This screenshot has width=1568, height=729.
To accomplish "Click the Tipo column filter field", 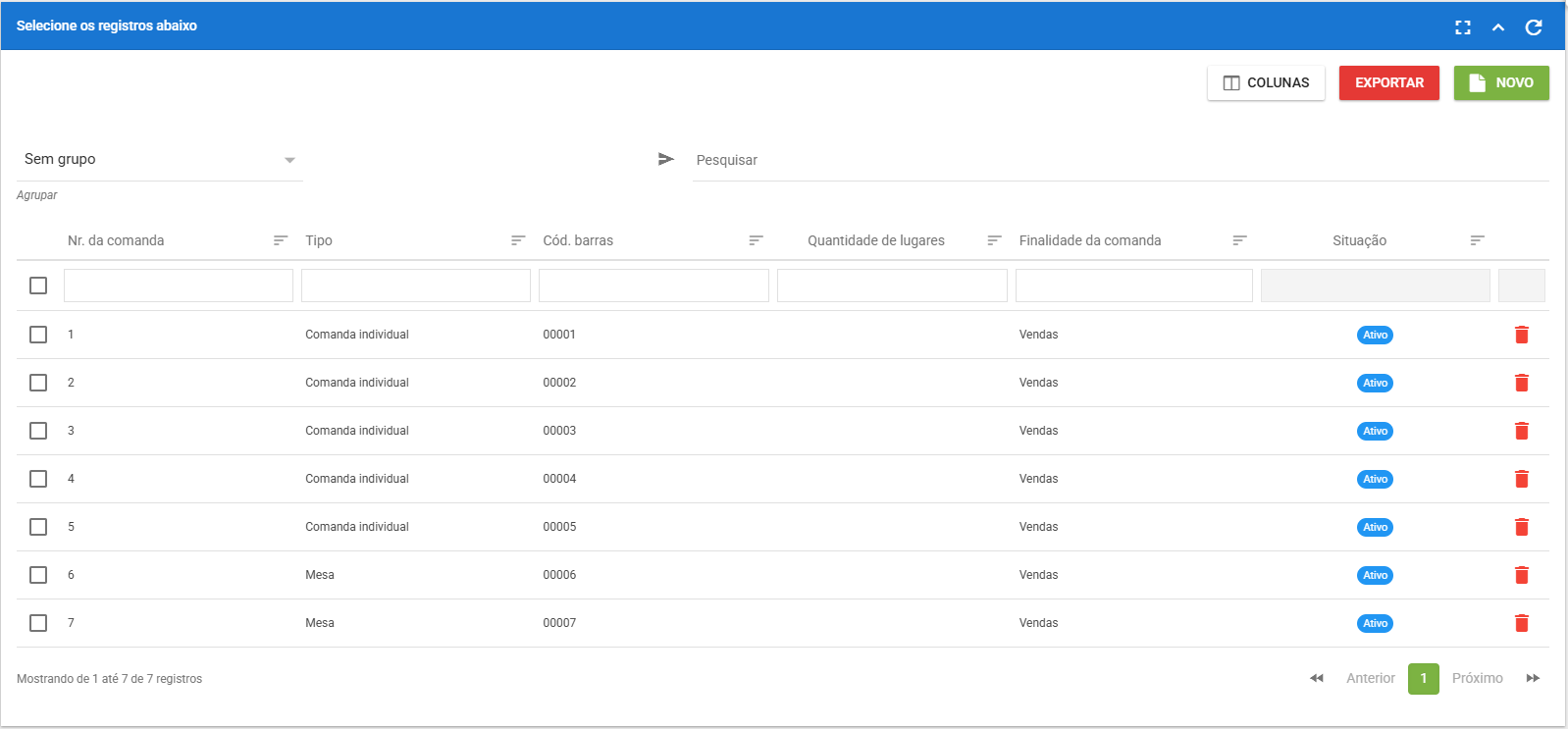I will [416, 286].
